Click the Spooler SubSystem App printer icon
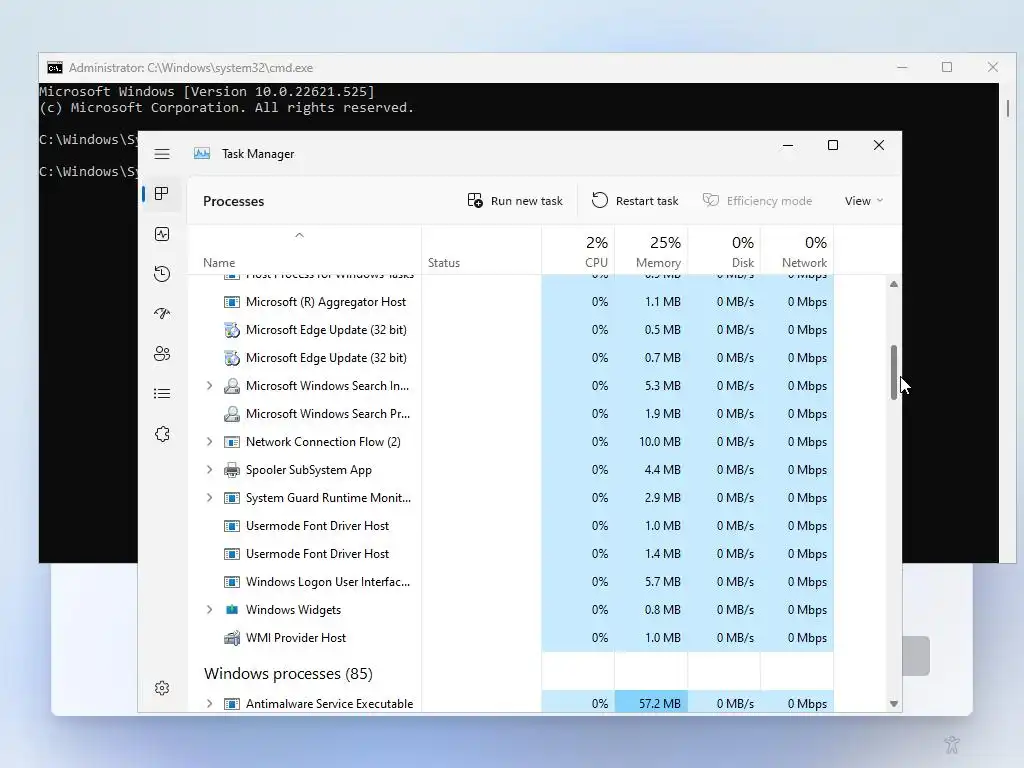 click(232, 470)
